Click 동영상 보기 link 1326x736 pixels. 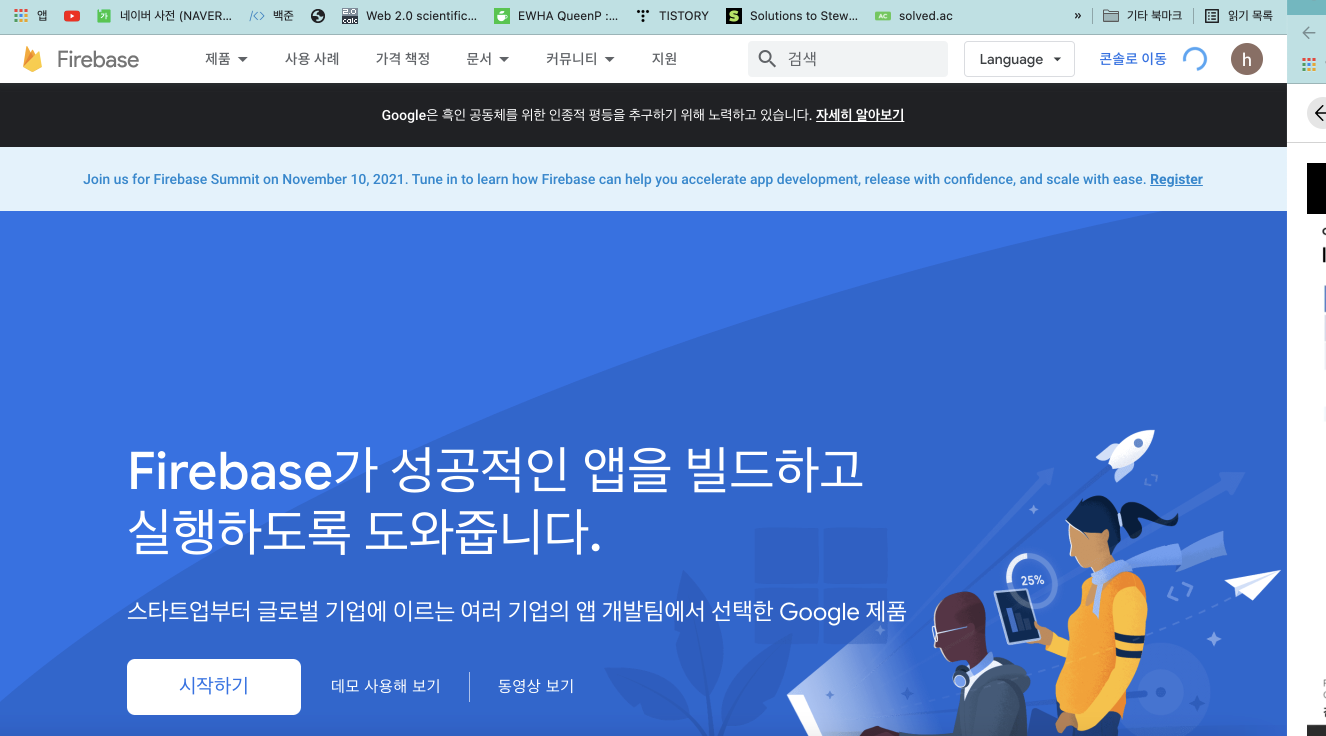pyautogui.click(x=536, y=687)
